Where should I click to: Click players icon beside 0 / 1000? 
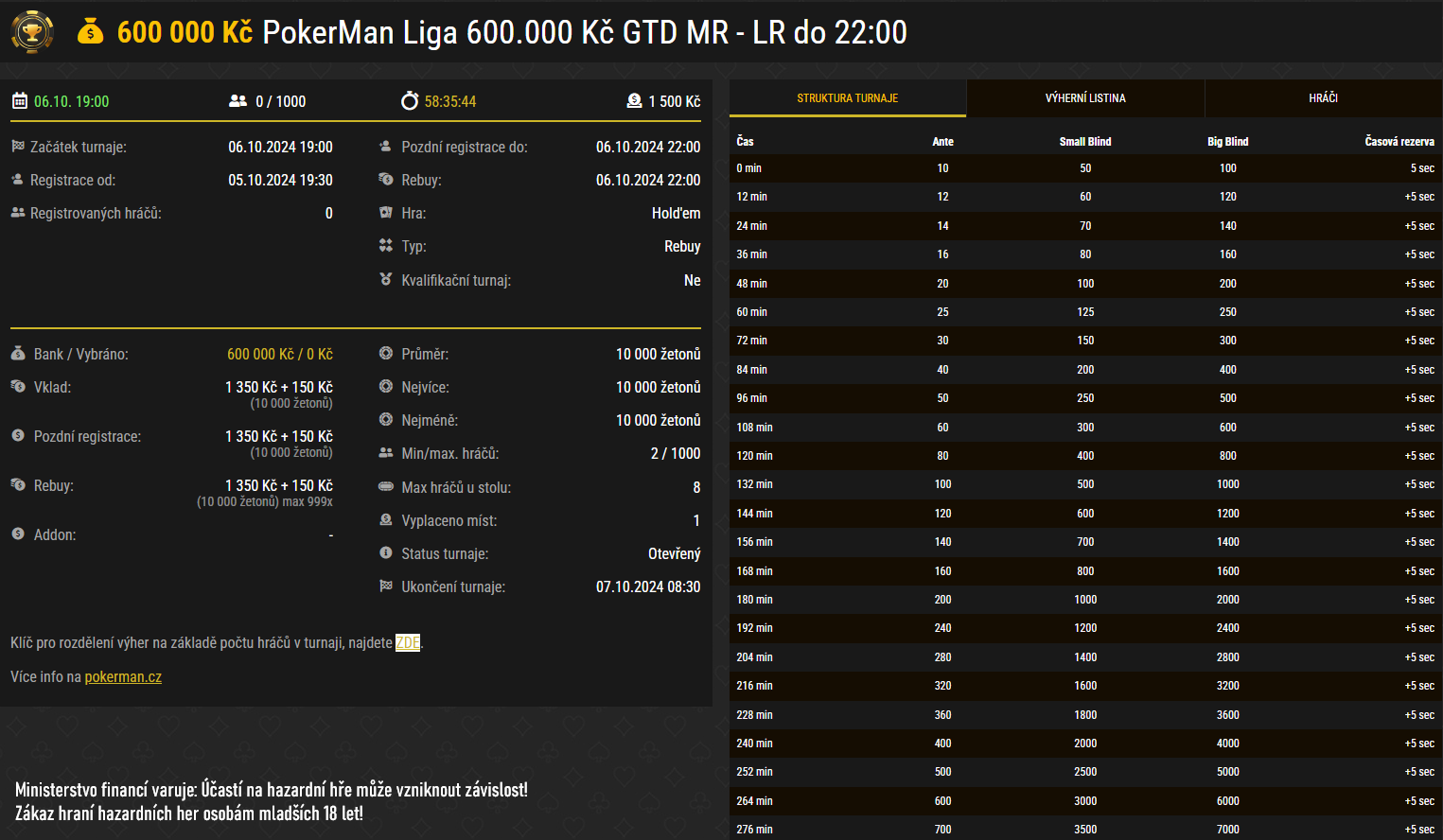coord(238,101)
